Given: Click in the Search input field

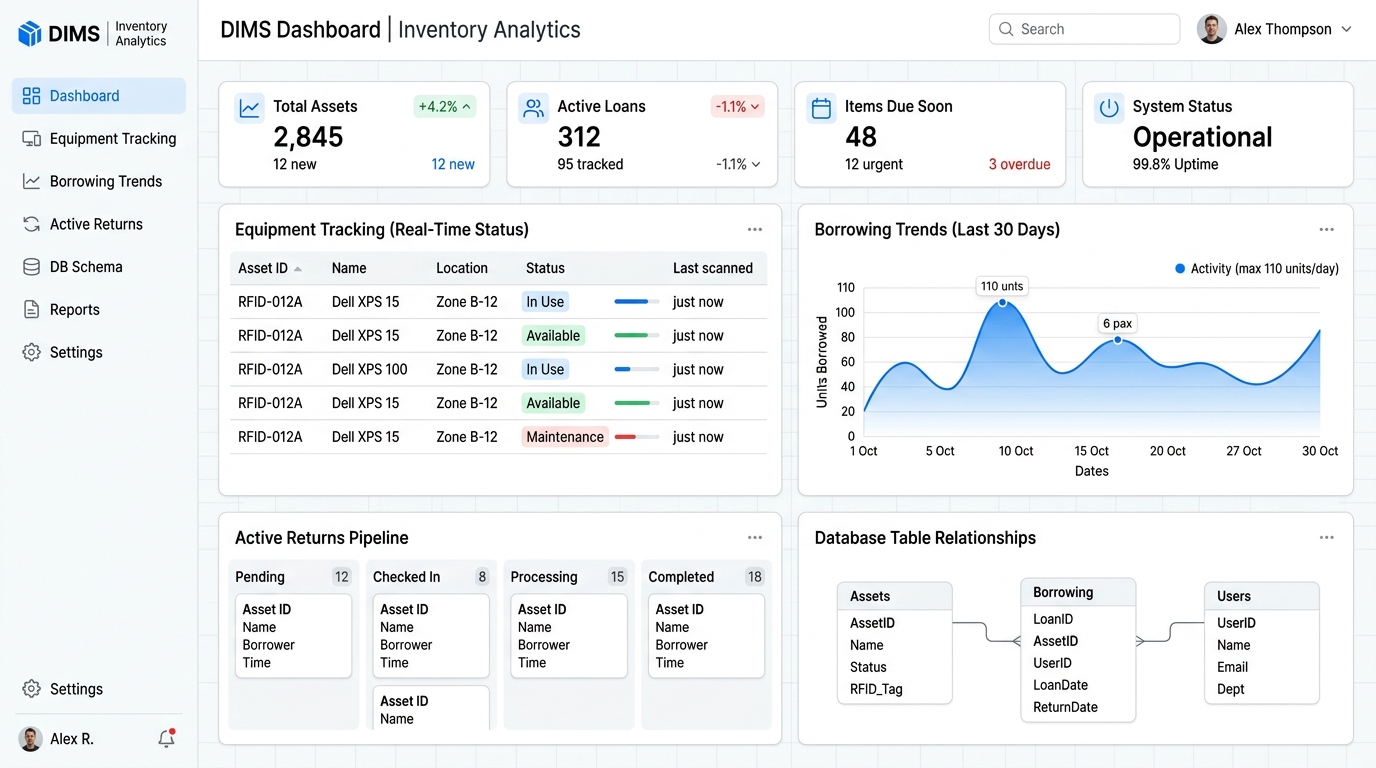Looking at the screenshot, I should pos(1084,29).
